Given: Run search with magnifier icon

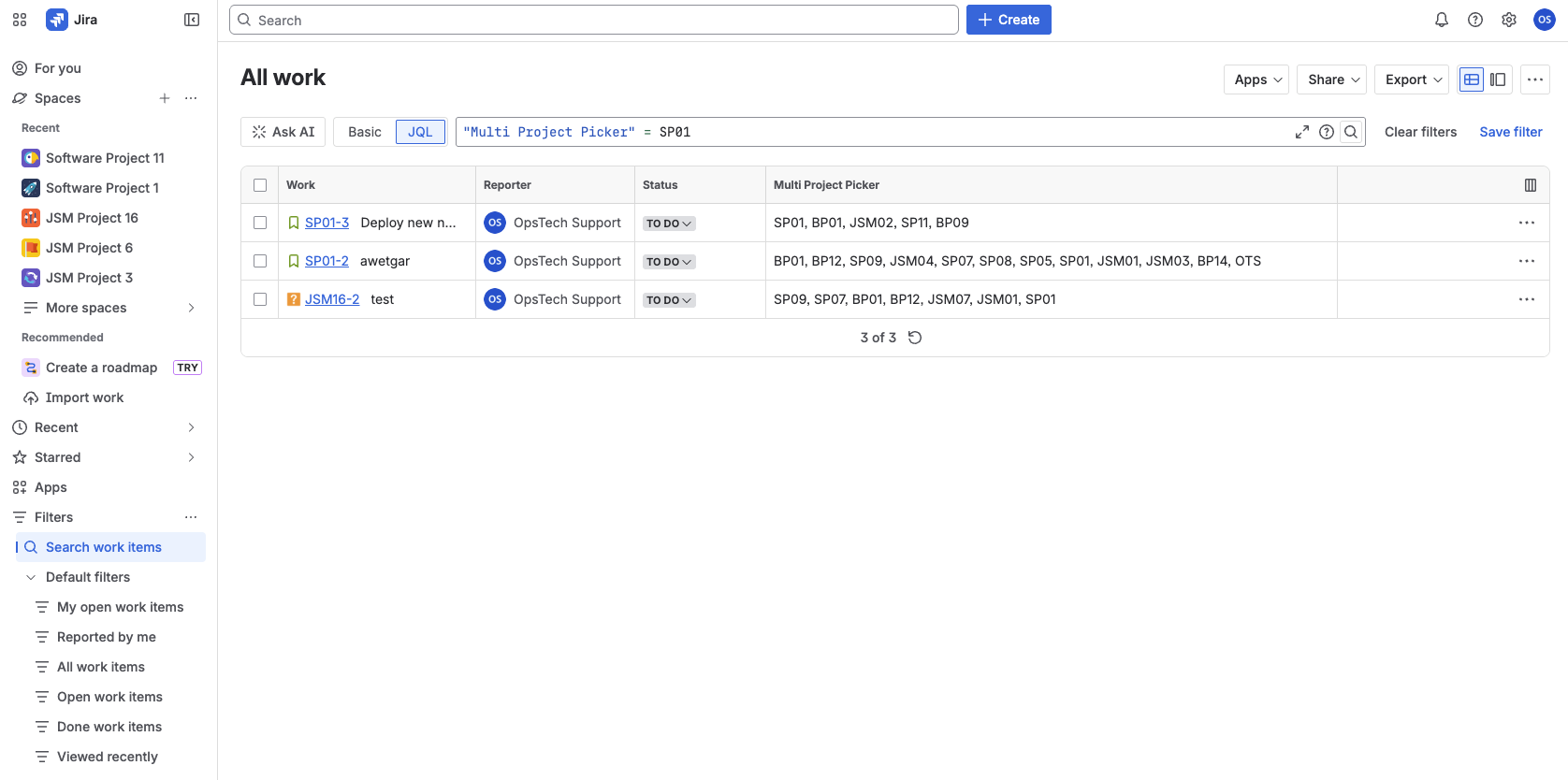Looking at the screenshot, I should [1351, 132].
